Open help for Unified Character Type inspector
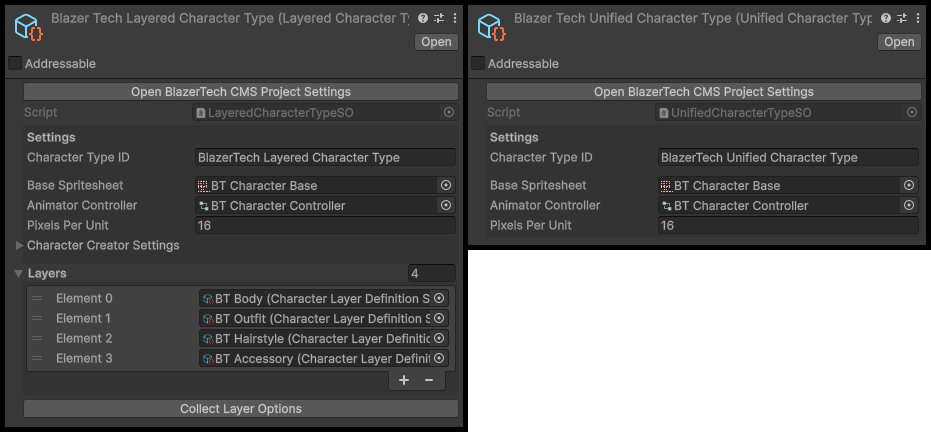This screenshot has height=432, width=931. (886, 18)
